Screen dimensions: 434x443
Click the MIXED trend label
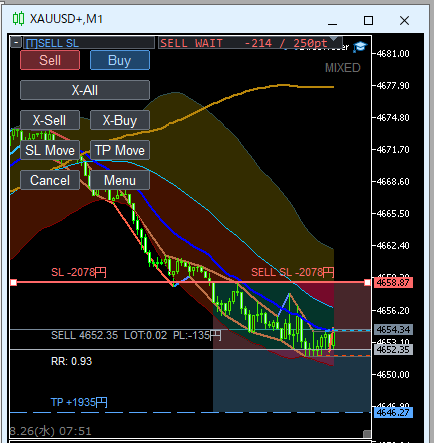(x=343, y=68)
